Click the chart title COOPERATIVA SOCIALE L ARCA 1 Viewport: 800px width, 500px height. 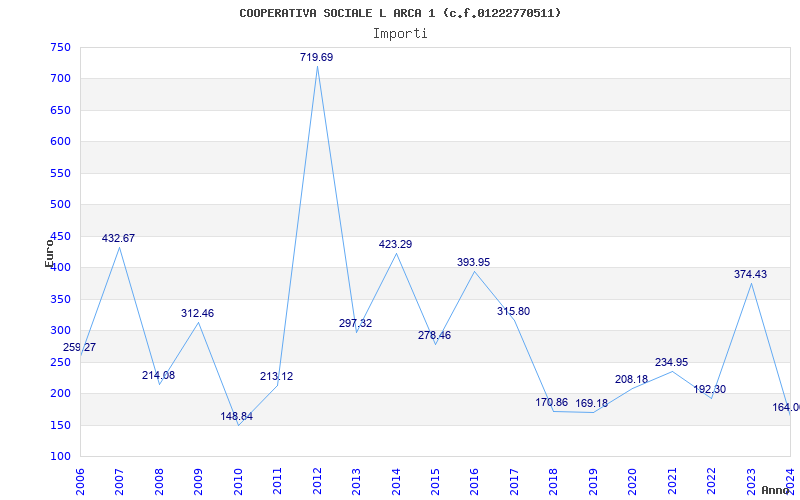point(400,13)
